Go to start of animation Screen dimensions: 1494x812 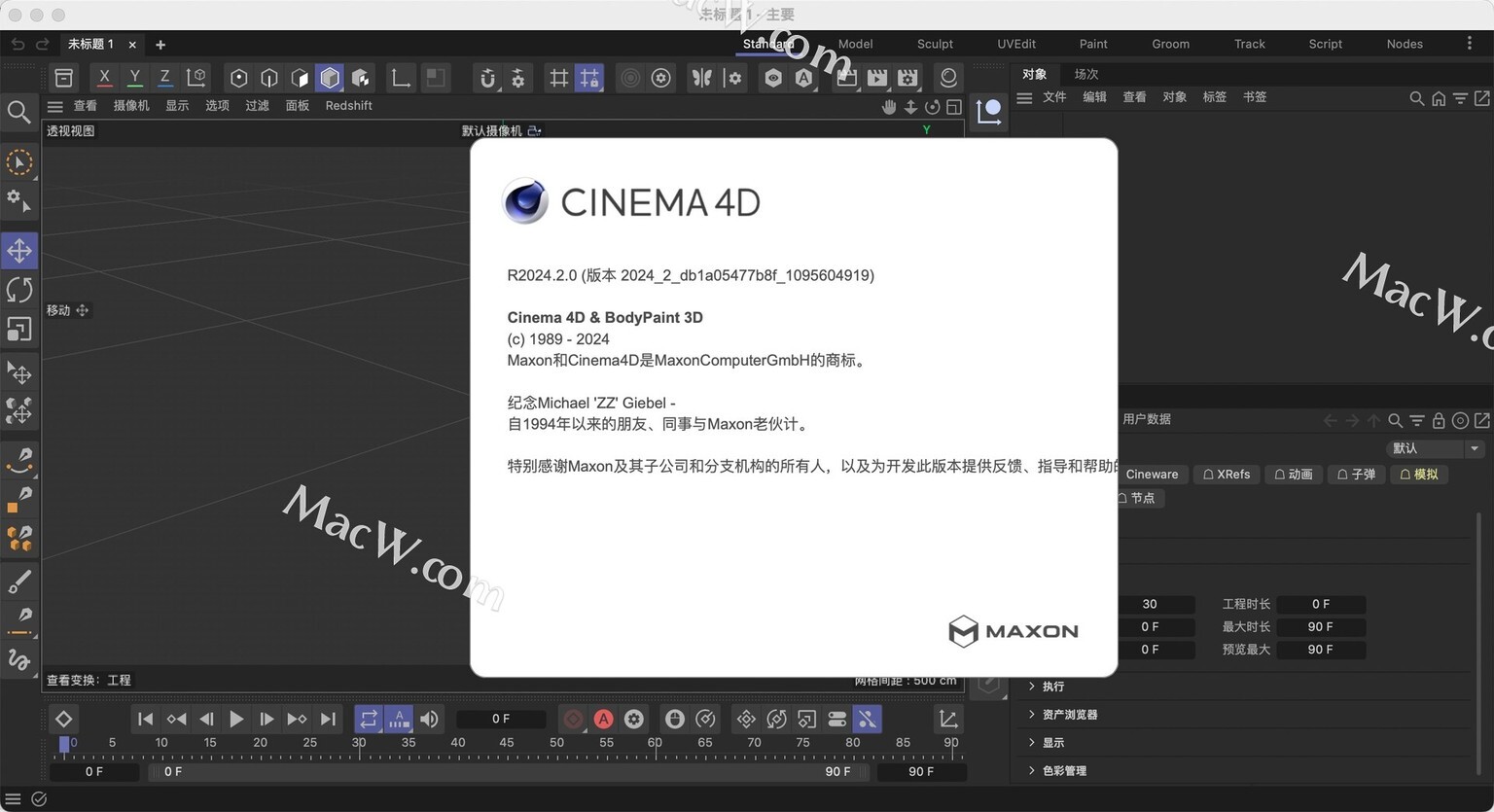coord(145,719)
